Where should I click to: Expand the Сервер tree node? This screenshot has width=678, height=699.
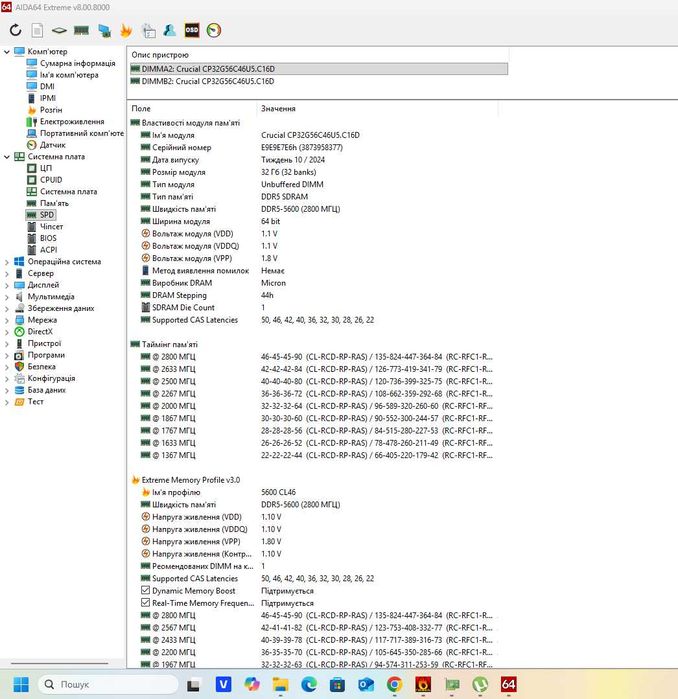tap(7, 274)
